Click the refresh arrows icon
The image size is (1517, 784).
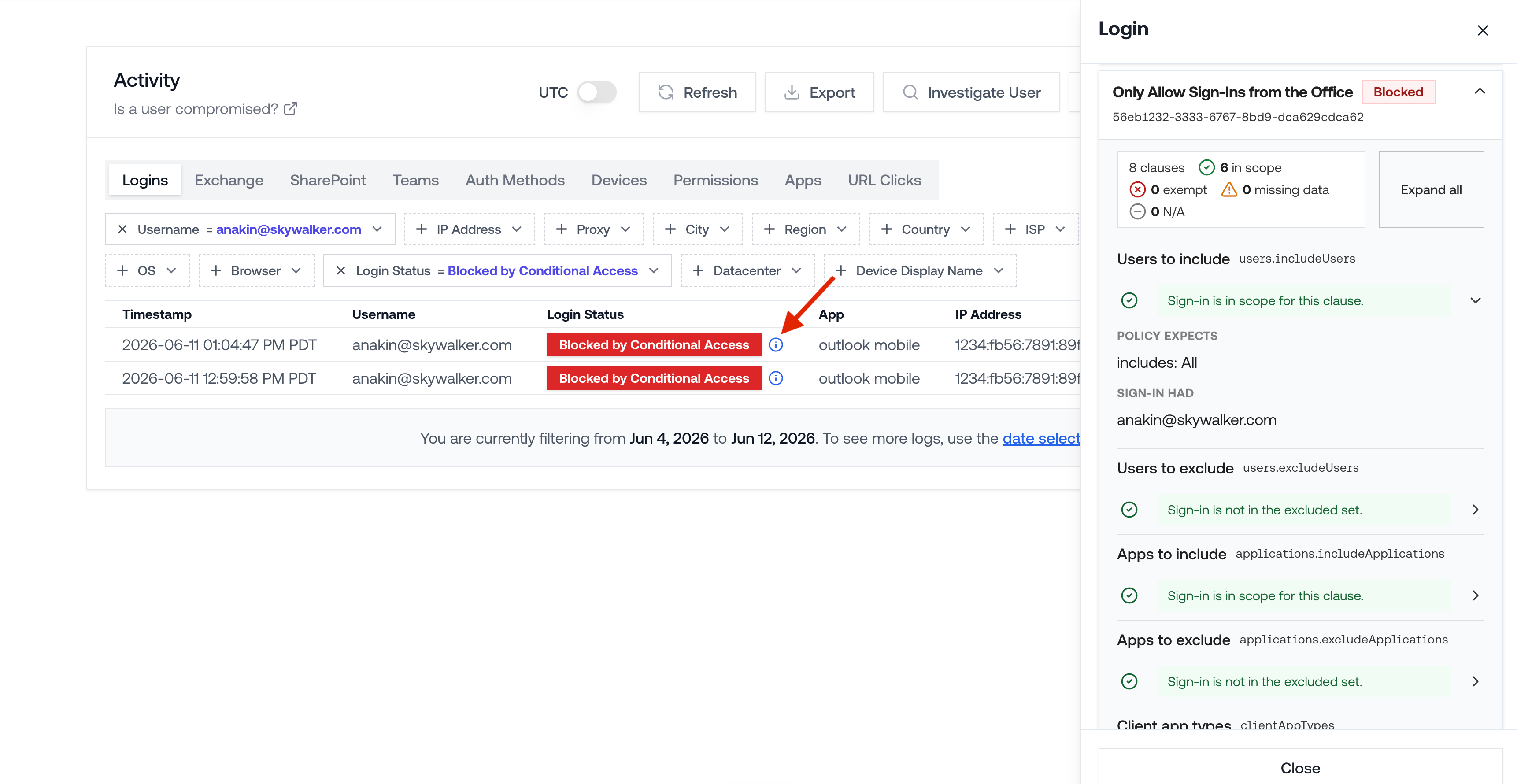click(666, 92)
